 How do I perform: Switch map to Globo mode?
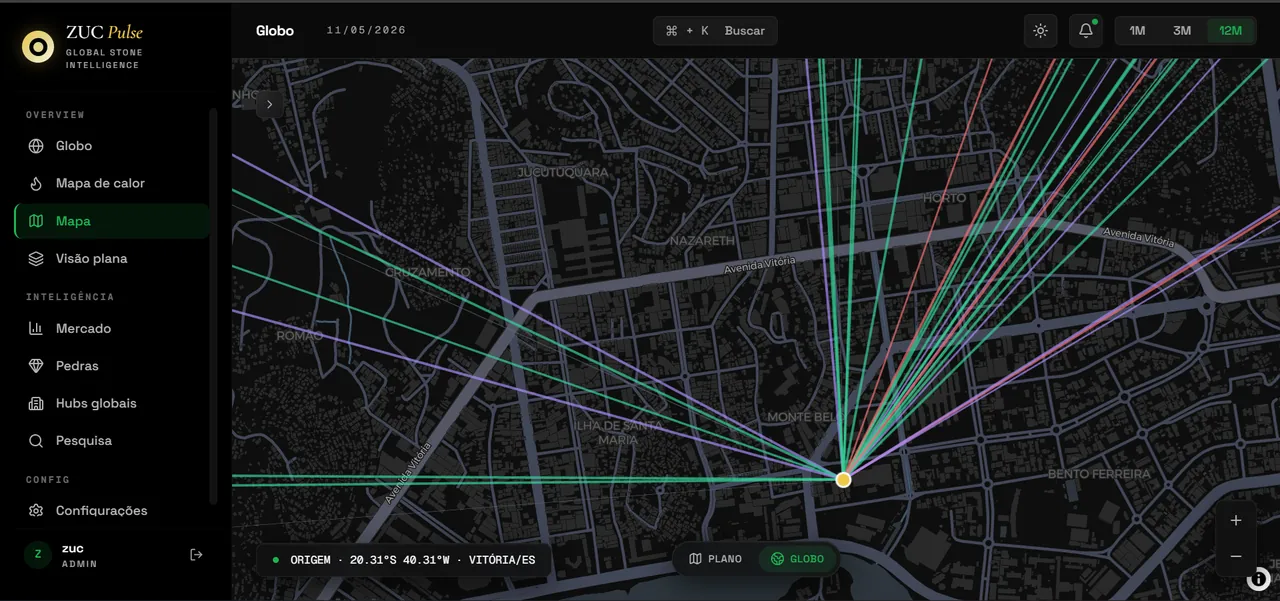pyautogui.click(x=798, y=559)
